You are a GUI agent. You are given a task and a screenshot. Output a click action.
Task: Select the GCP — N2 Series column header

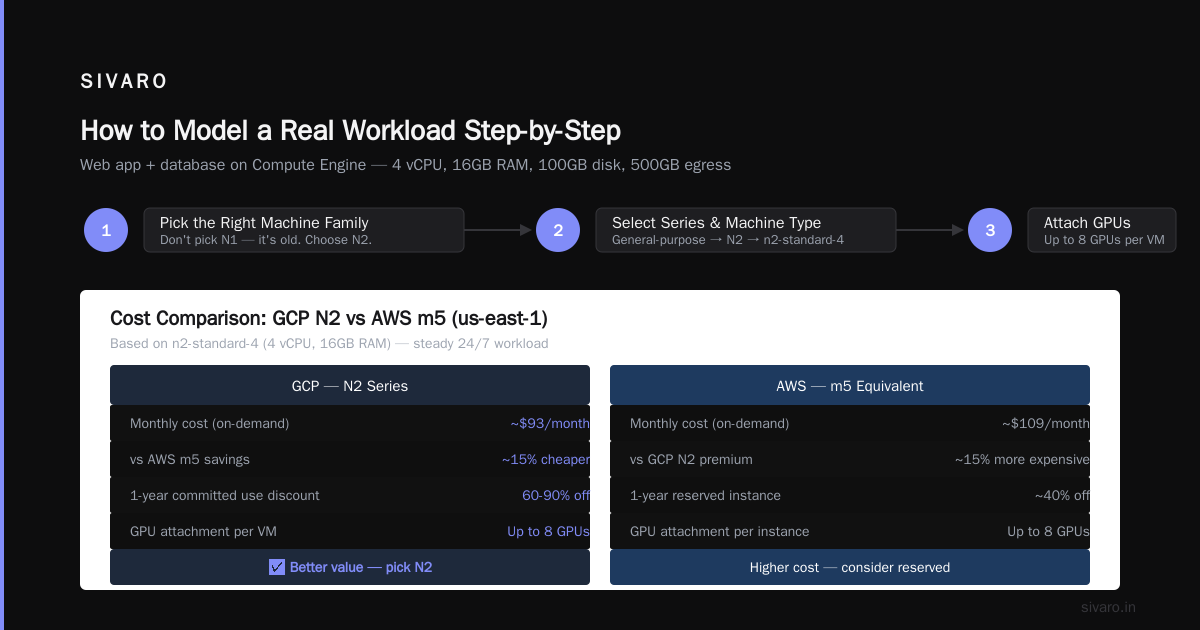pyautogui.click(x=350, y=385)
